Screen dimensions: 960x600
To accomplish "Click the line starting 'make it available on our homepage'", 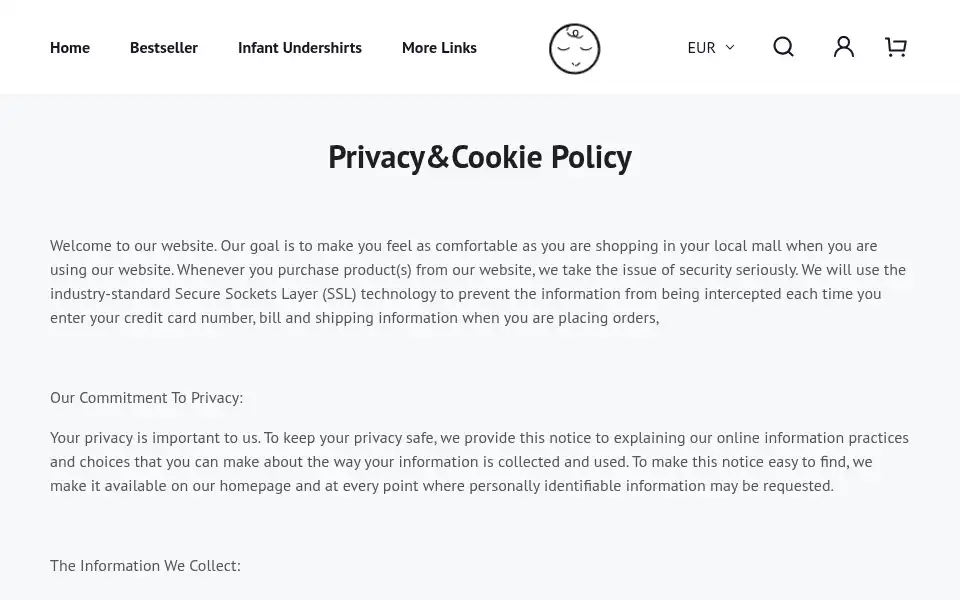I will tap(441, 486).
